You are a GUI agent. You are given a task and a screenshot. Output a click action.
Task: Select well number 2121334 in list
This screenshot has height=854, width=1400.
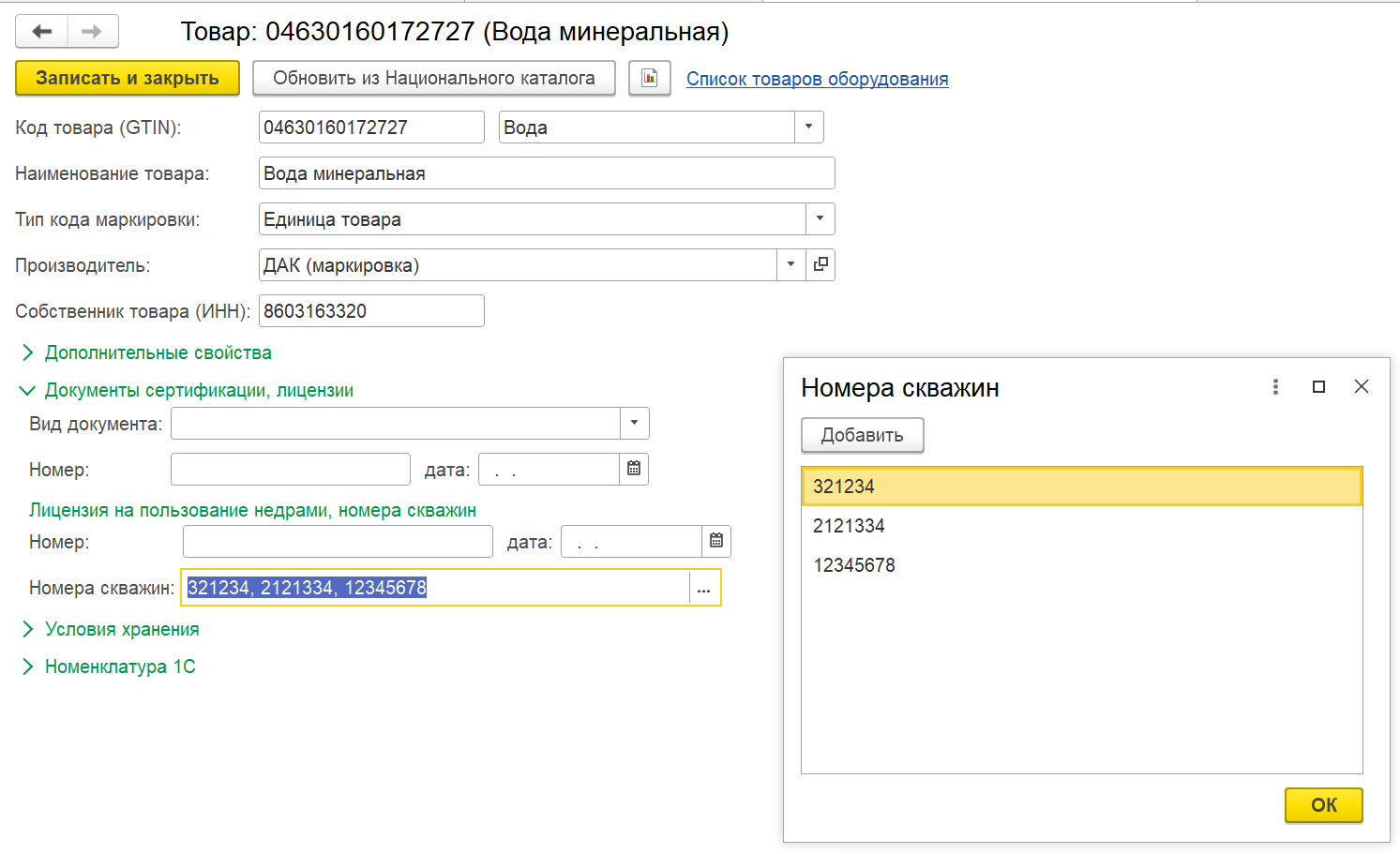click(1082, 526)
